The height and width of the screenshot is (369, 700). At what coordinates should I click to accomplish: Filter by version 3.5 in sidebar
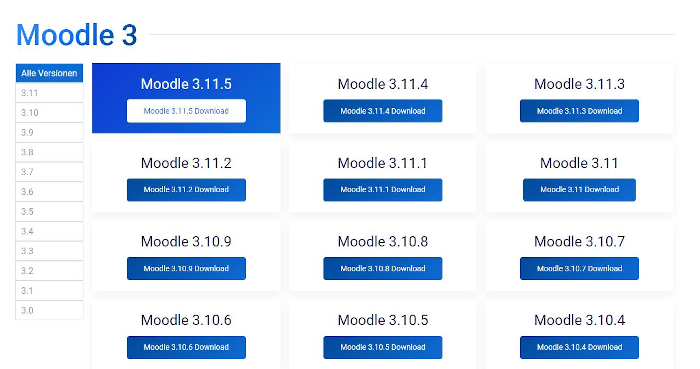50,211
